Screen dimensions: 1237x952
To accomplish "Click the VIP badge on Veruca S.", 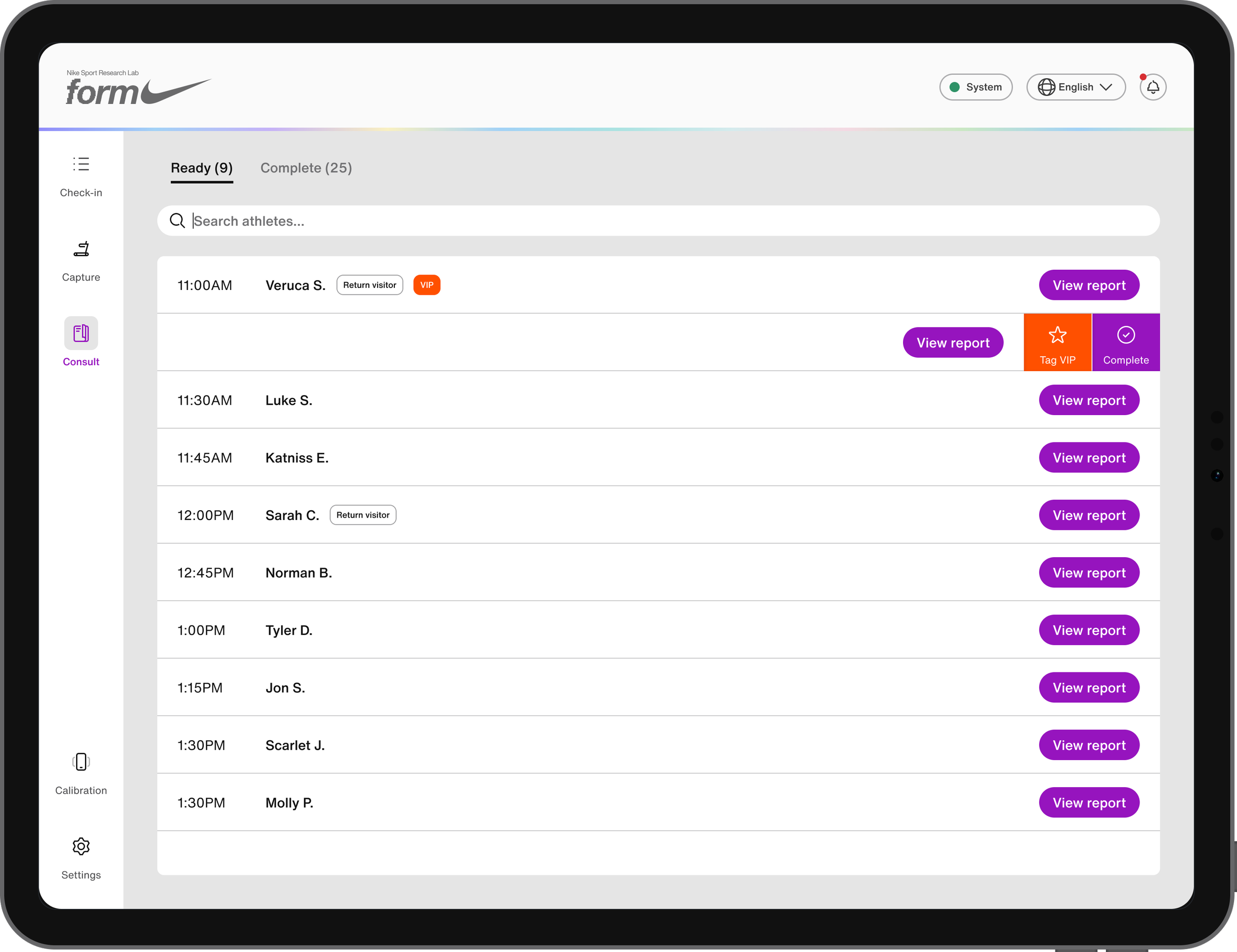I will [x=427, y=285].
